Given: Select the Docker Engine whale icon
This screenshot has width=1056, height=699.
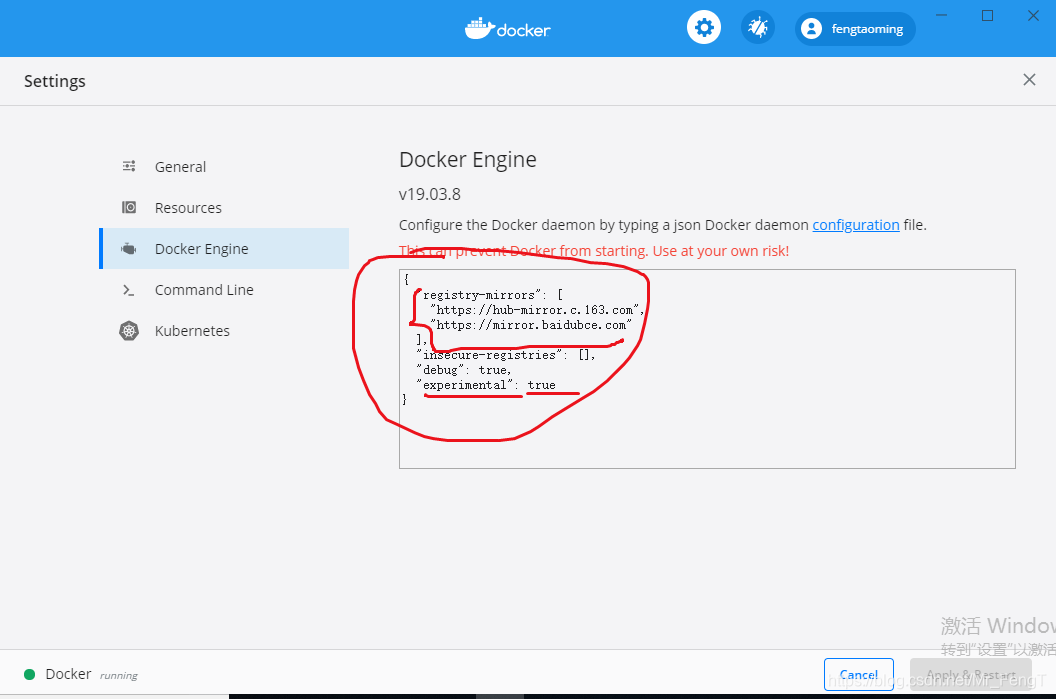Looking at the screenshot, I should pyautogui.click(x=129, y=248).
